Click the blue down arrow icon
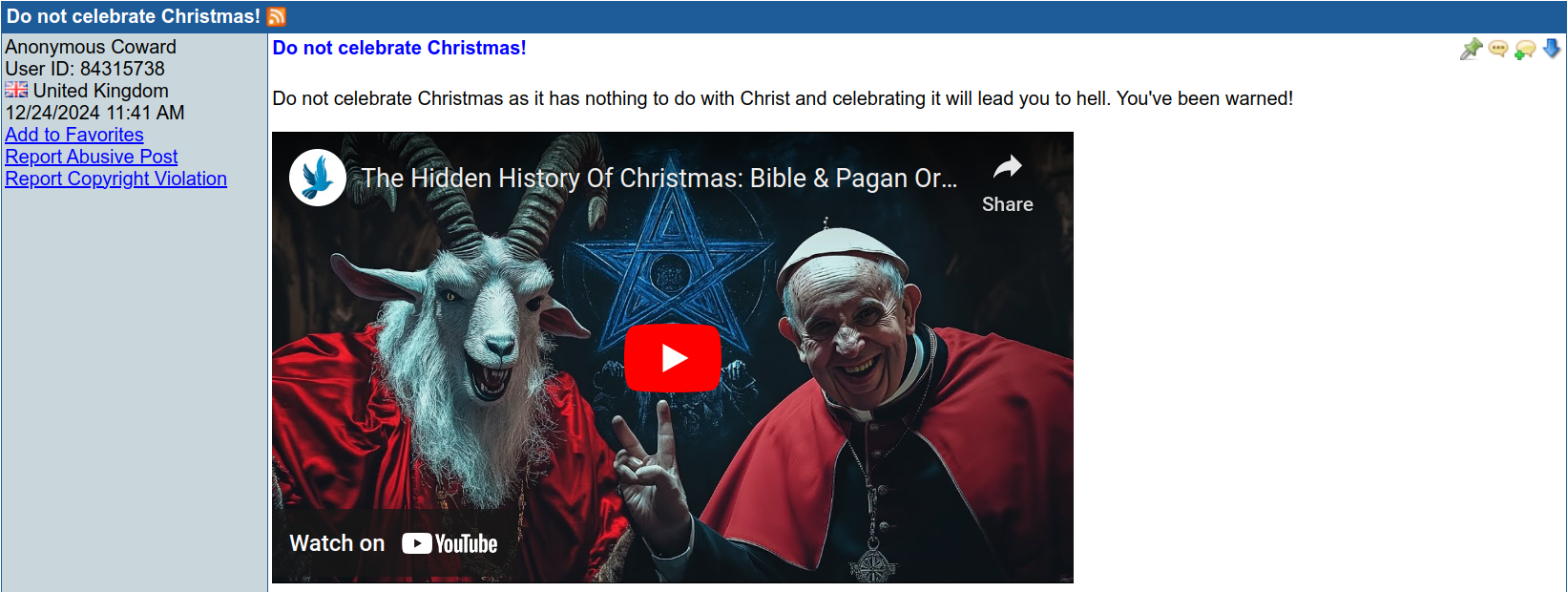This screenshot has width=1568, height=592. [1552, 48]
